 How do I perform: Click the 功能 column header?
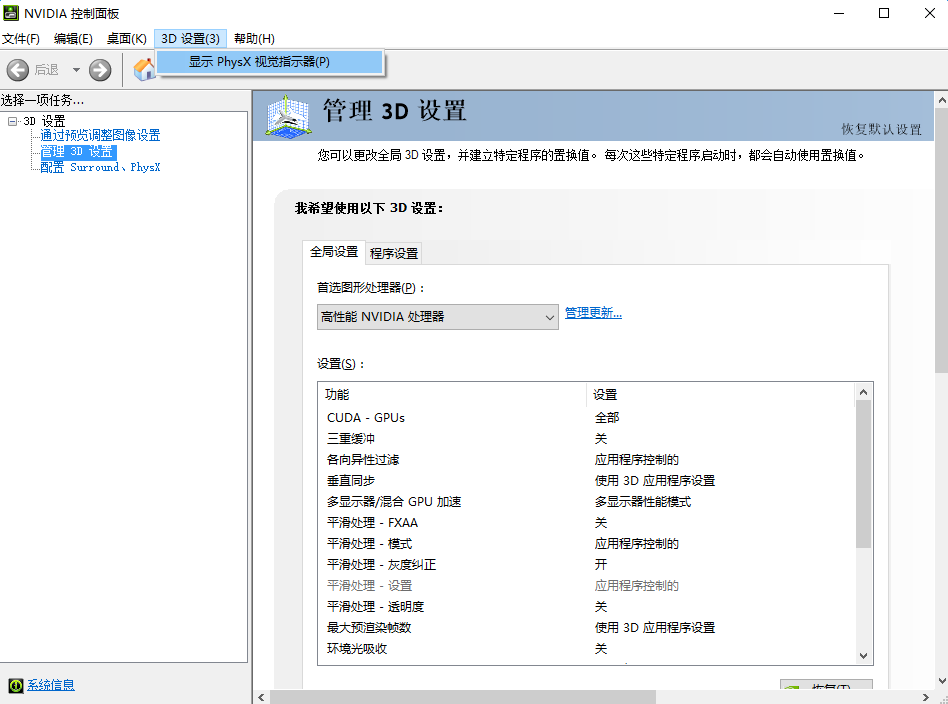(452, 394)
